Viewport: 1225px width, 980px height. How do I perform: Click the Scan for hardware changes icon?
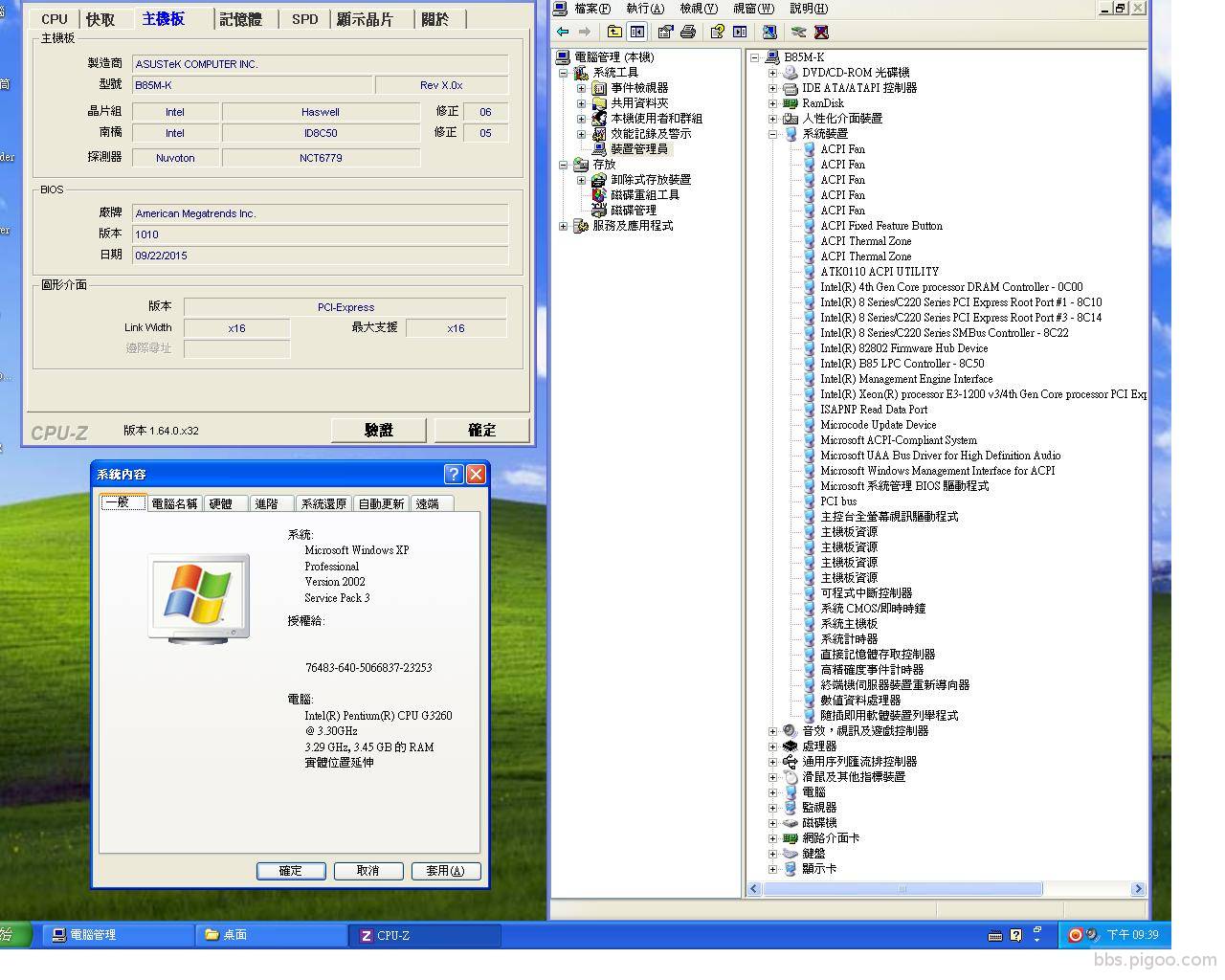[768, 32]
